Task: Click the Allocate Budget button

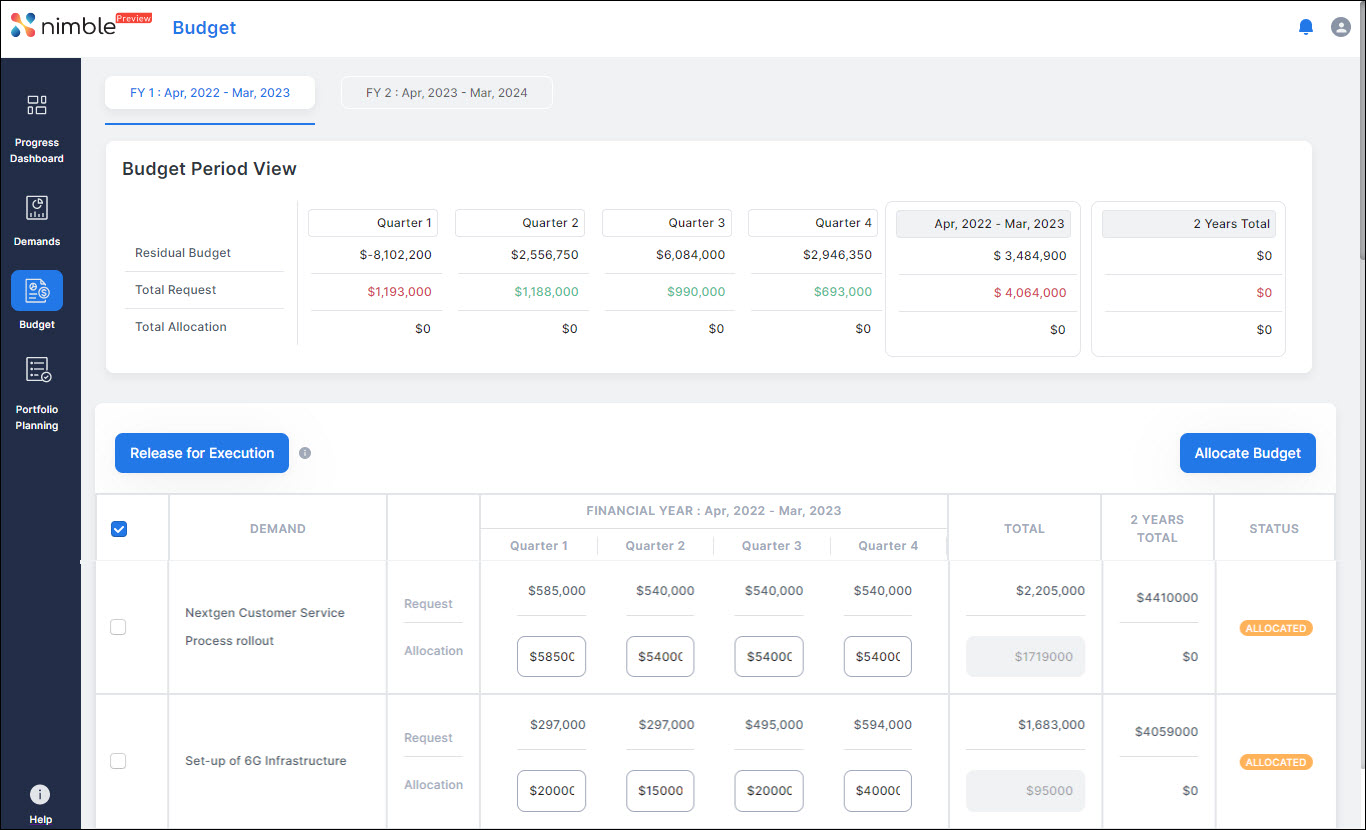Action: pyautogui.click(x=1248, y=453)
